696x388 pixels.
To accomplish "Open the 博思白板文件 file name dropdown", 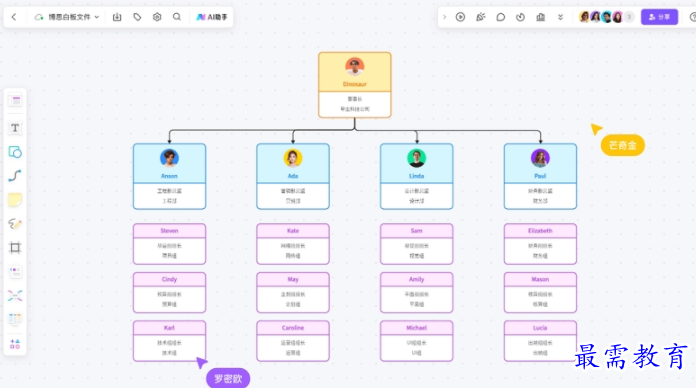I will click(x=67, y=17).
